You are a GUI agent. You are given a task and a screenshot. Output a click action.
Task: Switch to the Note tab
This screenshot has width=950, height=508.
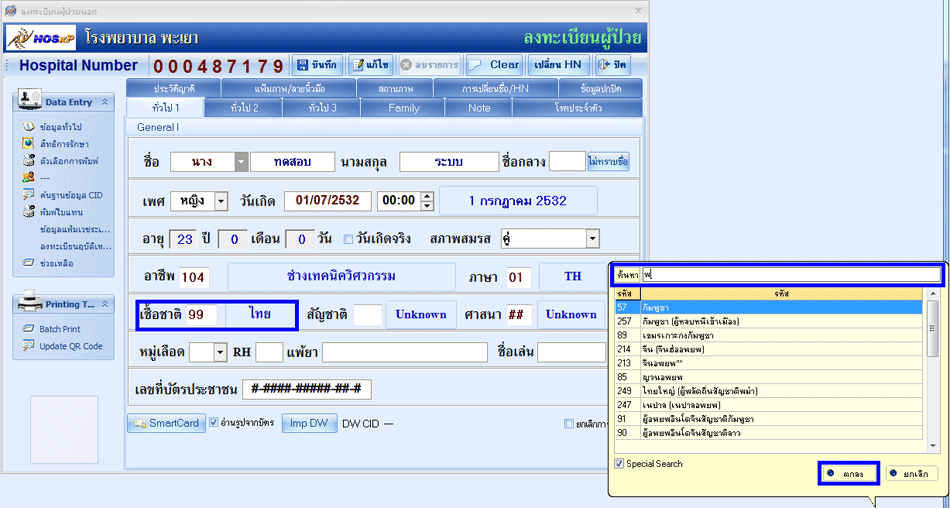click(479, 108)
